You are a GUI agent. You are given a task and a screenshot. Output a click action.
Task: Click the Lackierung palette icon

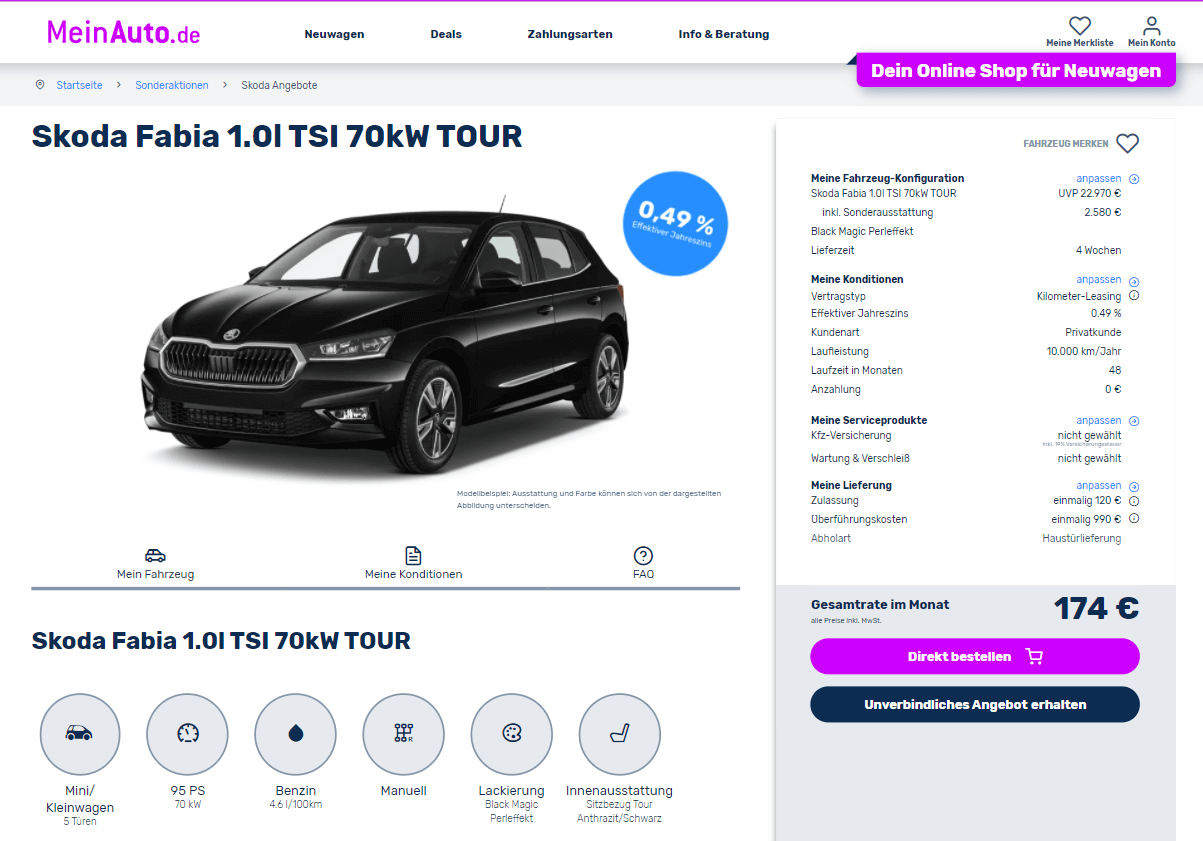coord(511,734)
